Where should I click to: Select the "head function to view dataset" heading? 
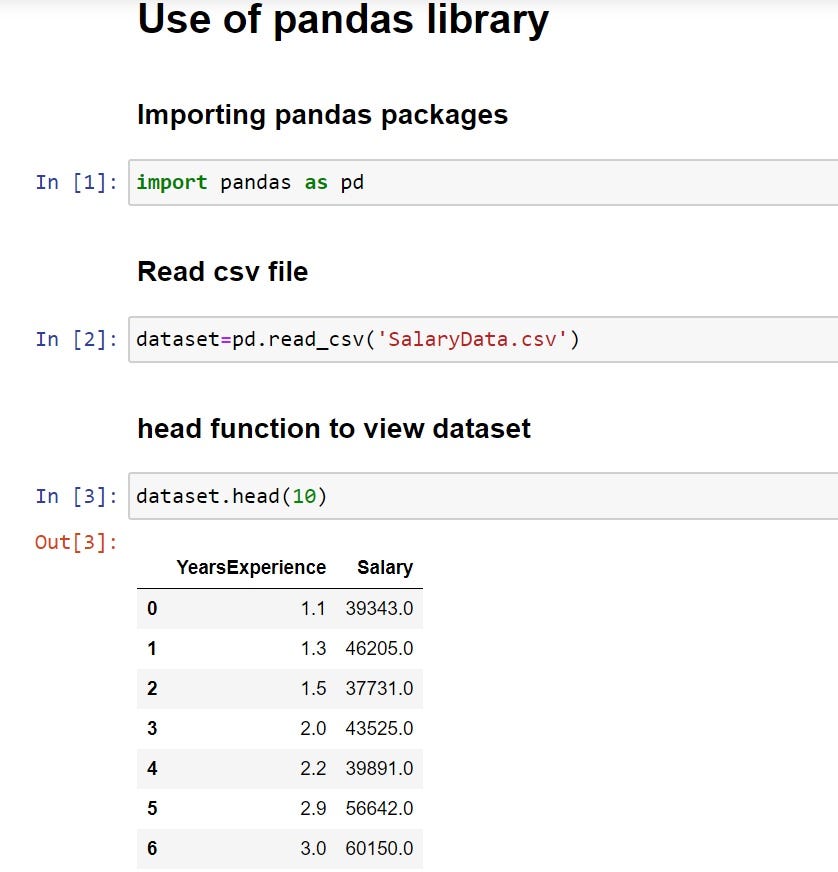[x=333, y=428]
